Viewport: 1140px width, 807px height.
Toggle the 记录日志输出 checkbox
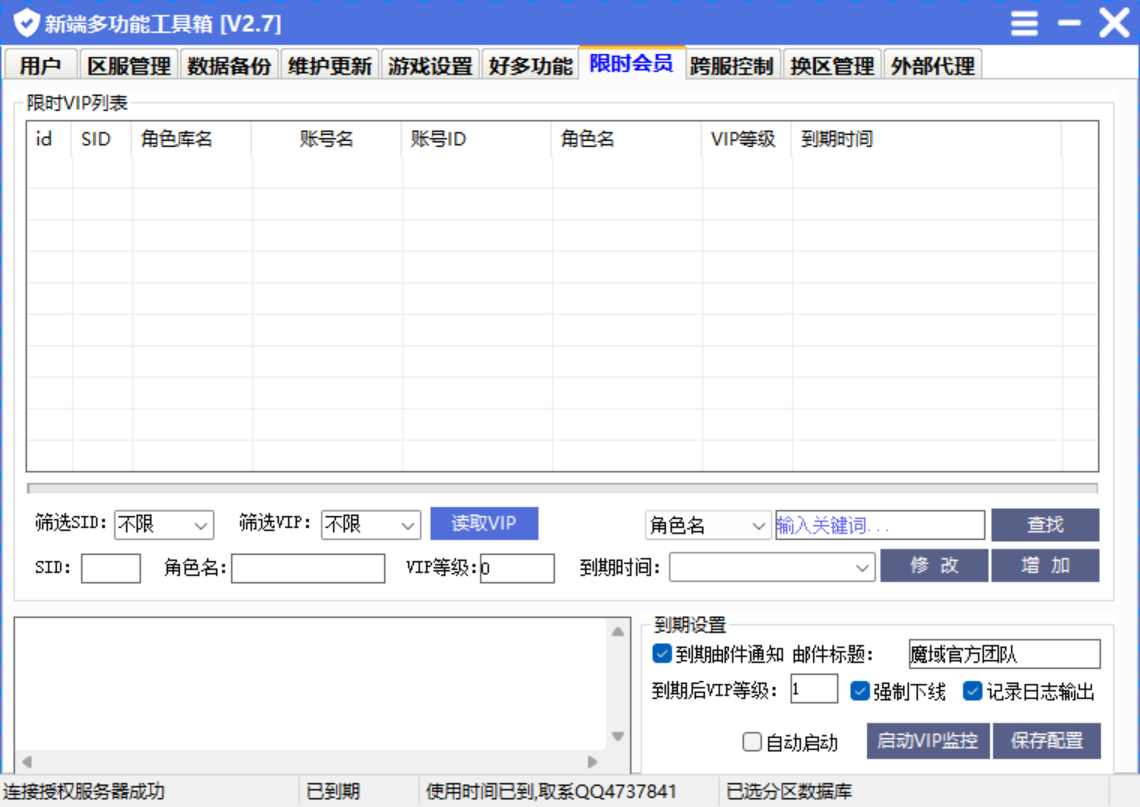point(973,691)
